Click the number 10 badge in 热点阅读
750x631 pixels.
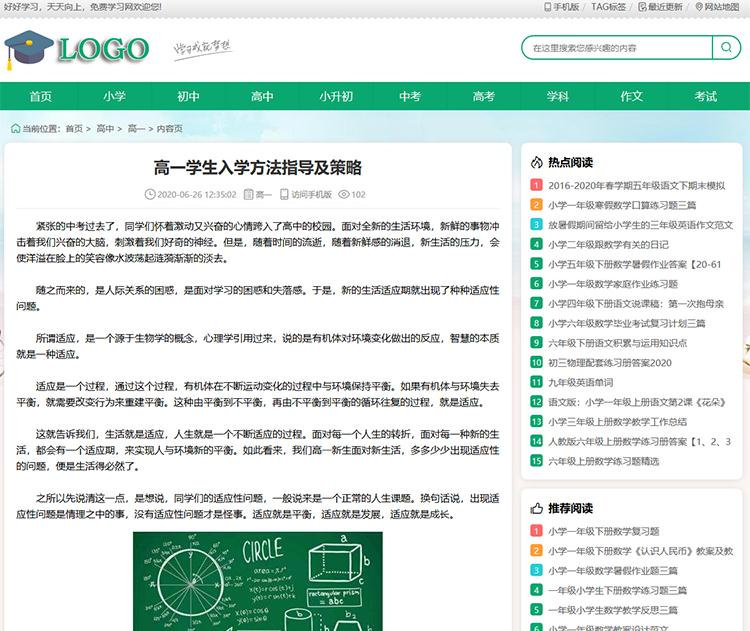536,362
